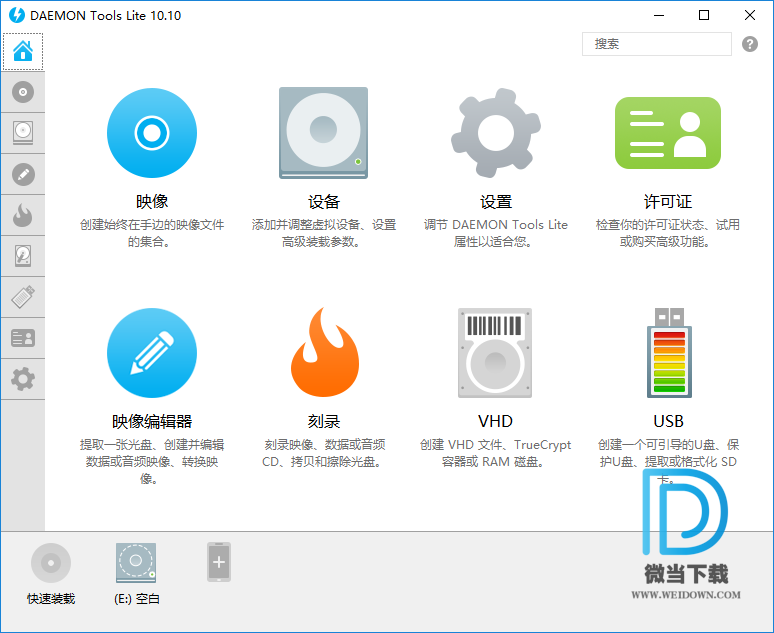Open the USB section title
Screen dimensions: 774x633
[x=668, y=421]
